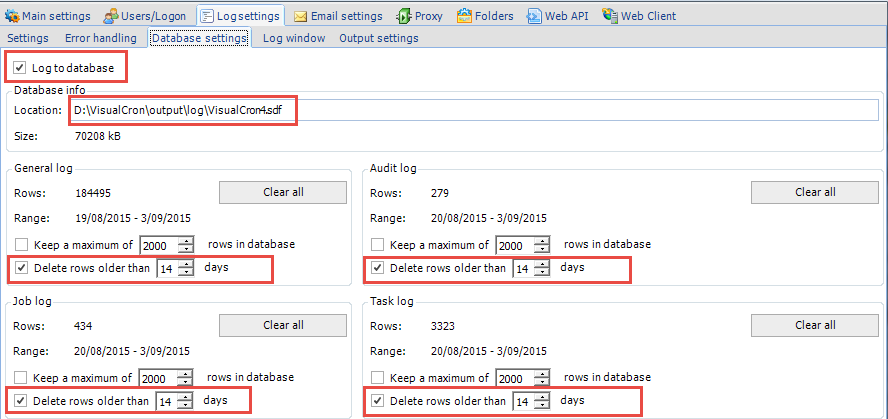Click the Users/Logon people icon
Image resolution: width=888 pixels, height=419 pixels.
point(111,16)
